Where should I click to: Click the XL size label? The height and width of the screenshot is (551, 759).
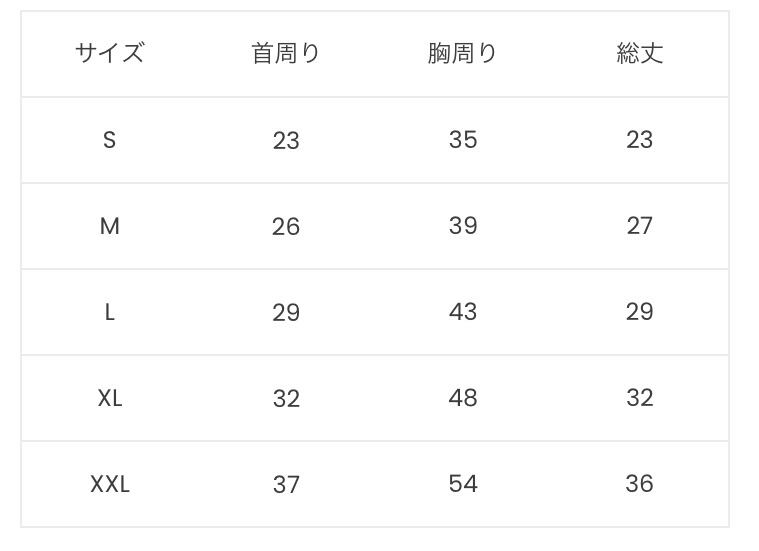pos(110,398)
